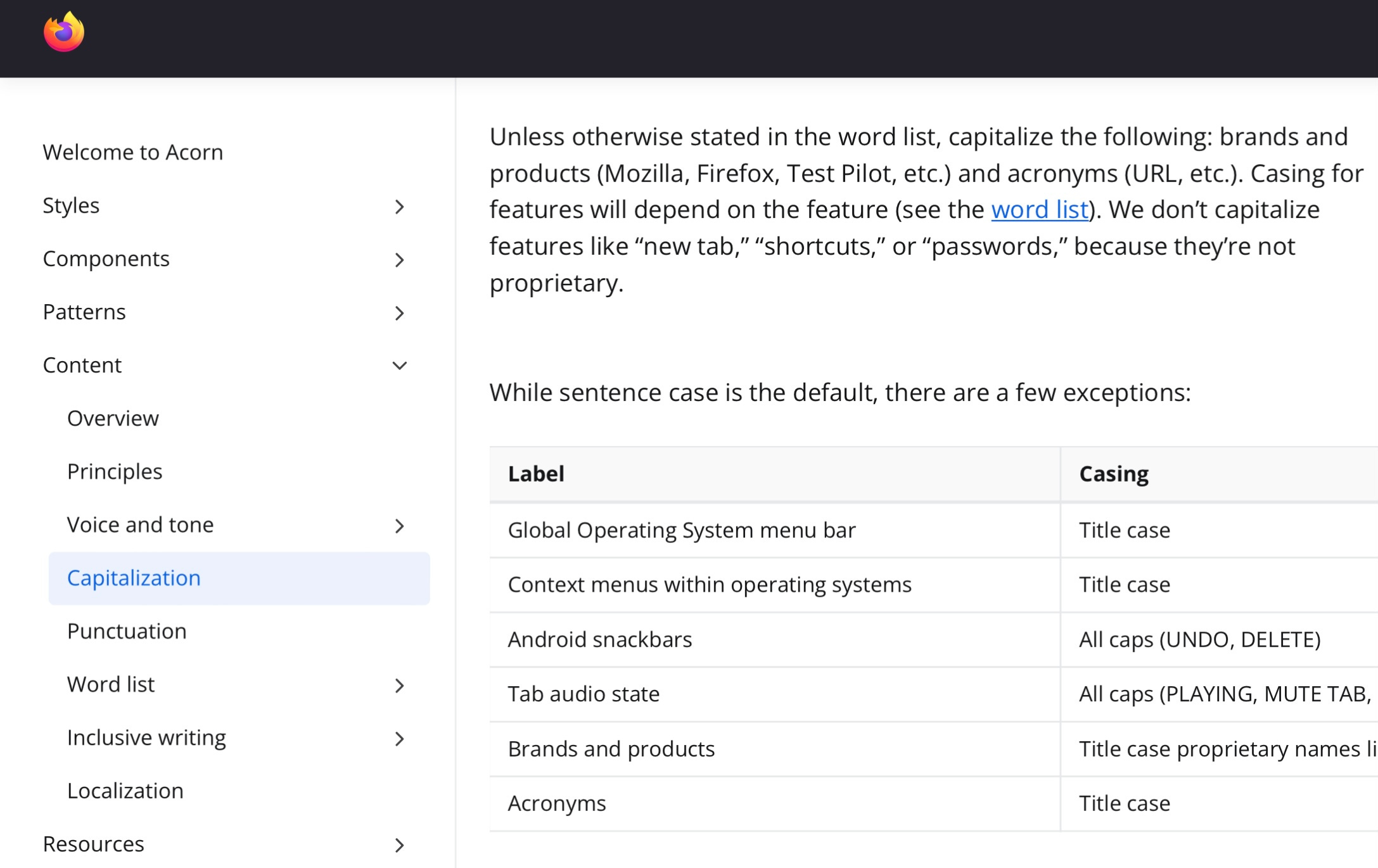Select Resources in the sidebar
1378x868 pixels.
93,844
